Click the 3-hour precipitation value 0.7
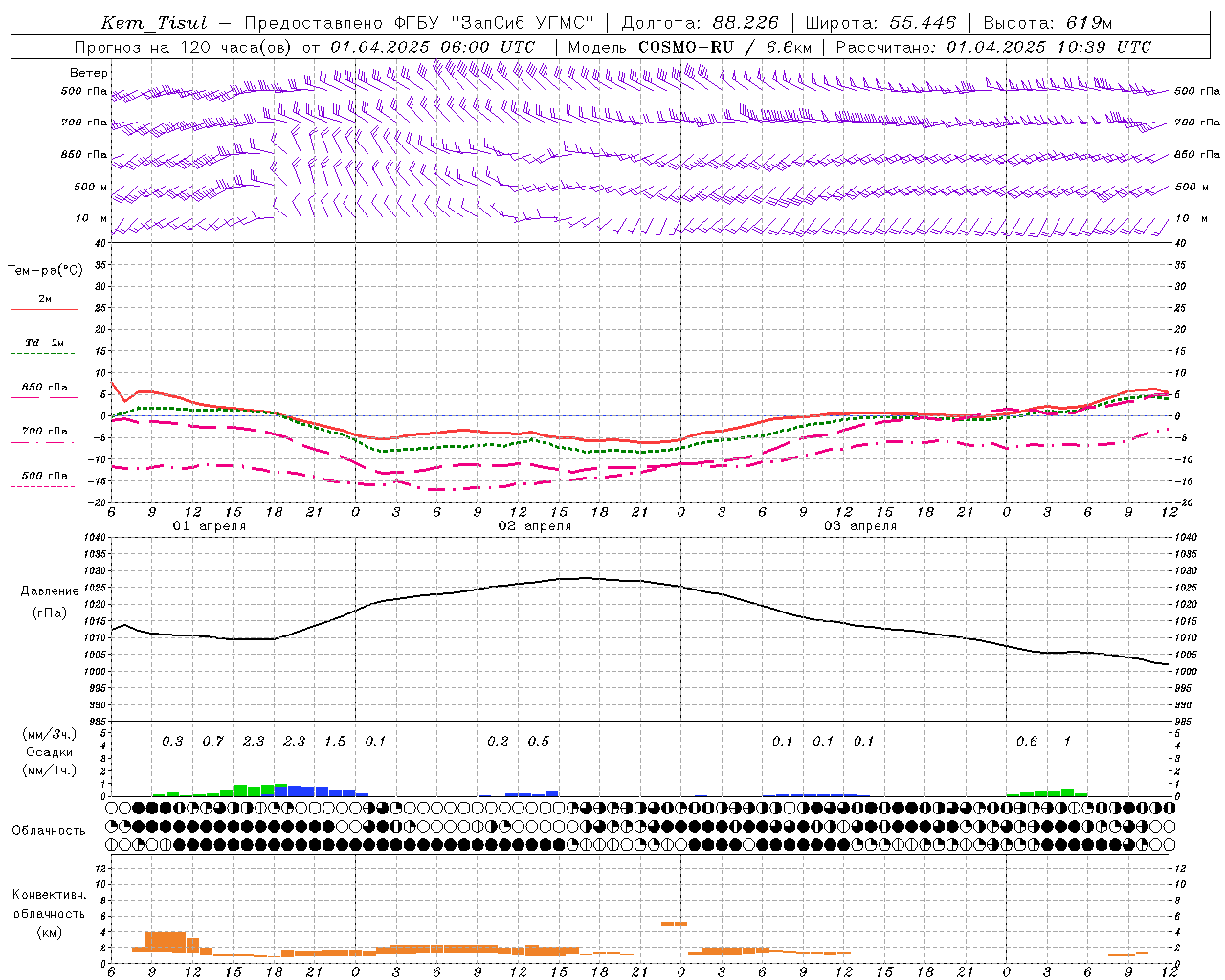Image resolution: width=1225 pixels, height=980 pixels. click(x=212, y=742)
